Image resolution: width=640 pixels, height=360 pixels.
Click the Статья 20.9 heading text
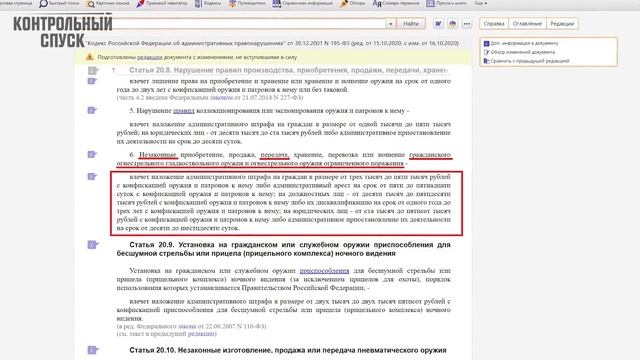tap(283, 249)
